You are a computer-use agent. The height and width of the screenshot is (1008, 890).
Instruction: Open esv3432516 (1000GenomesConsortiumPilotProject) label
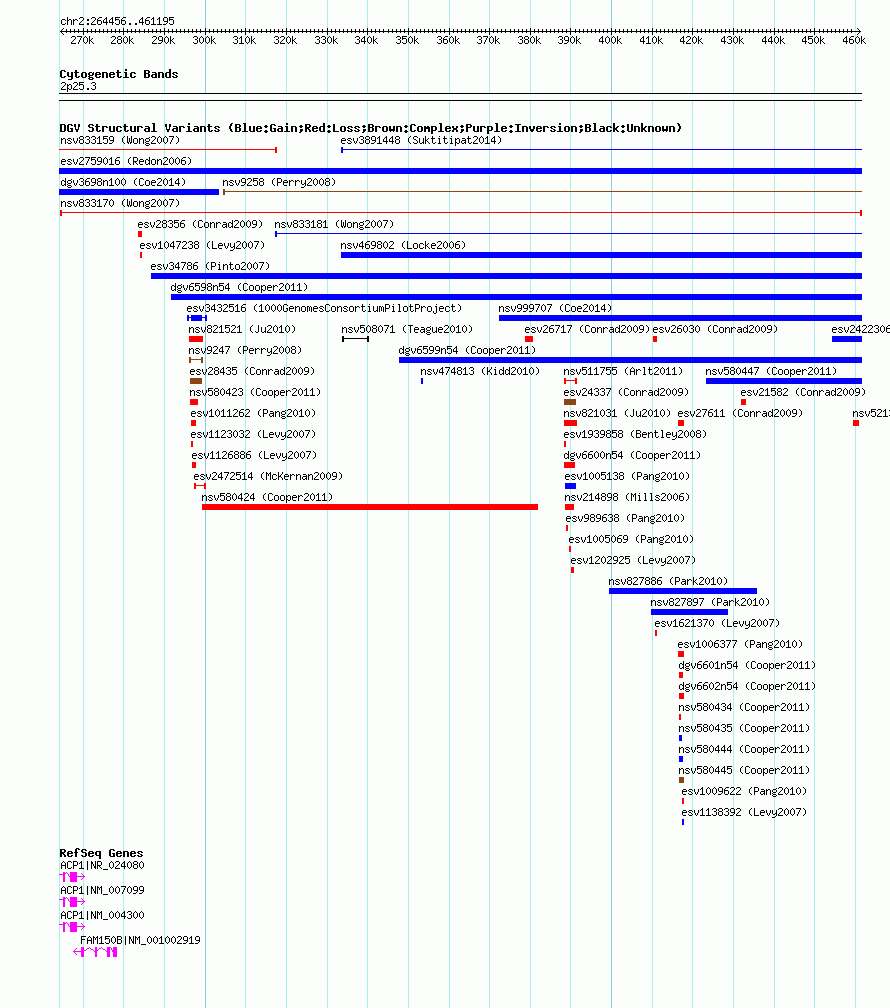324,308
